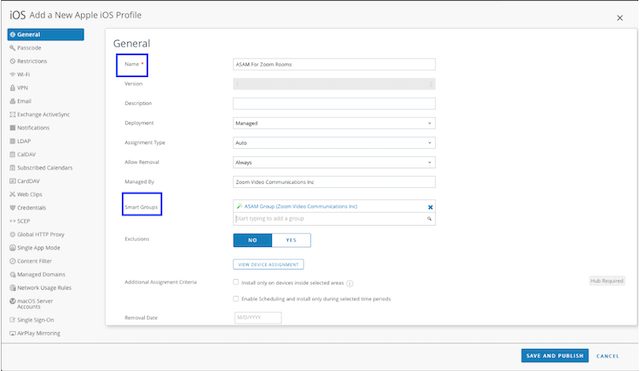640x371 pixels.
Task: Click the AirPlay Mirroring icon
Action: tap(12, 333)
